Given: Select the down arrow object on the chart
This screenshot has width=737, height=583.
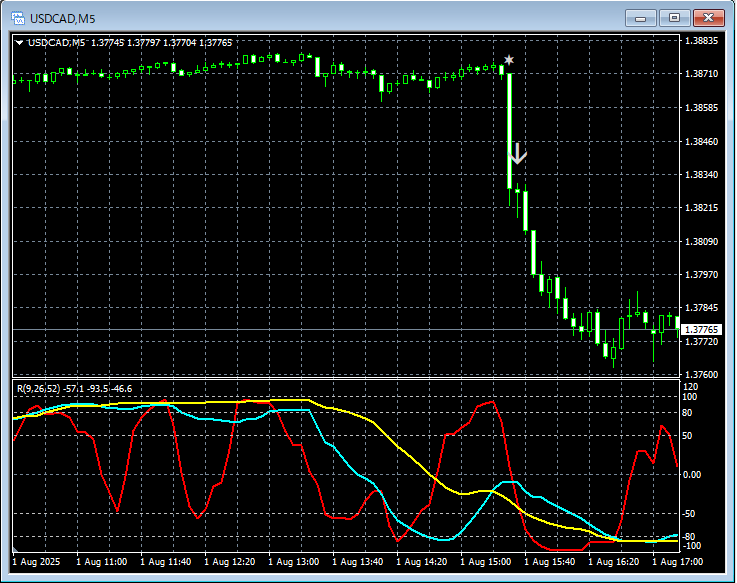Looking at the screenshot, I should point(518,154).
